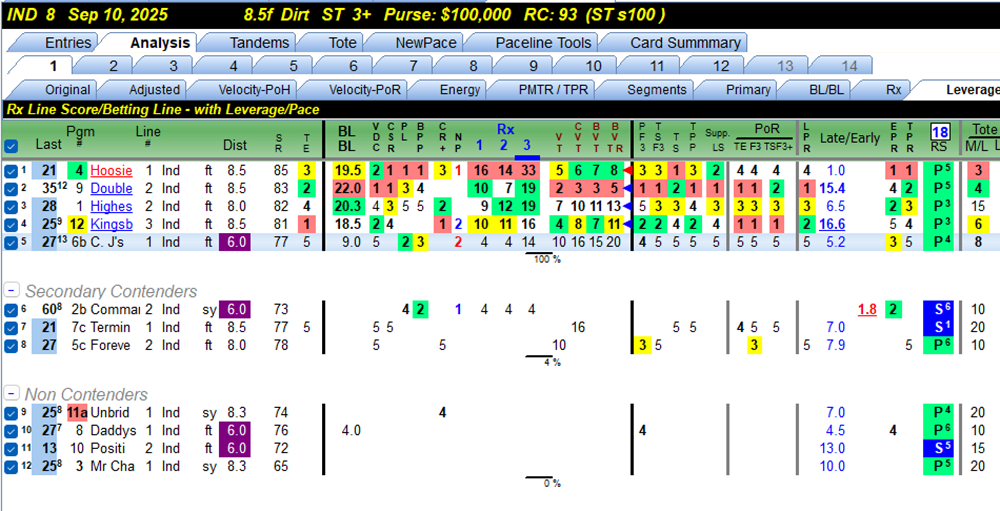
Task: Click the green P5 RS cell for Hoosie
Action: [939, 171]
